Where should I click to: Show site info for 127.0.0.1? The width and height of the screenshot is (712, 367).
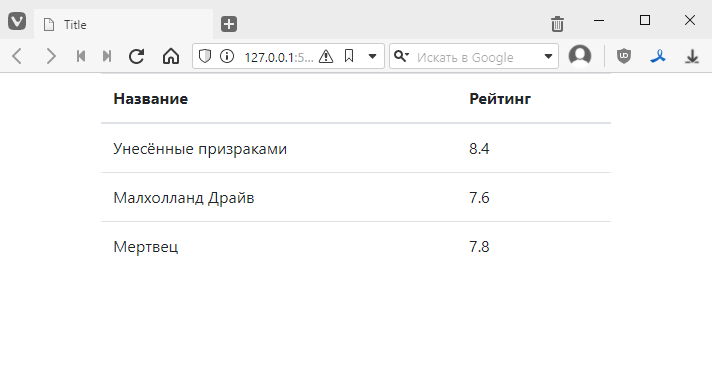227,56
